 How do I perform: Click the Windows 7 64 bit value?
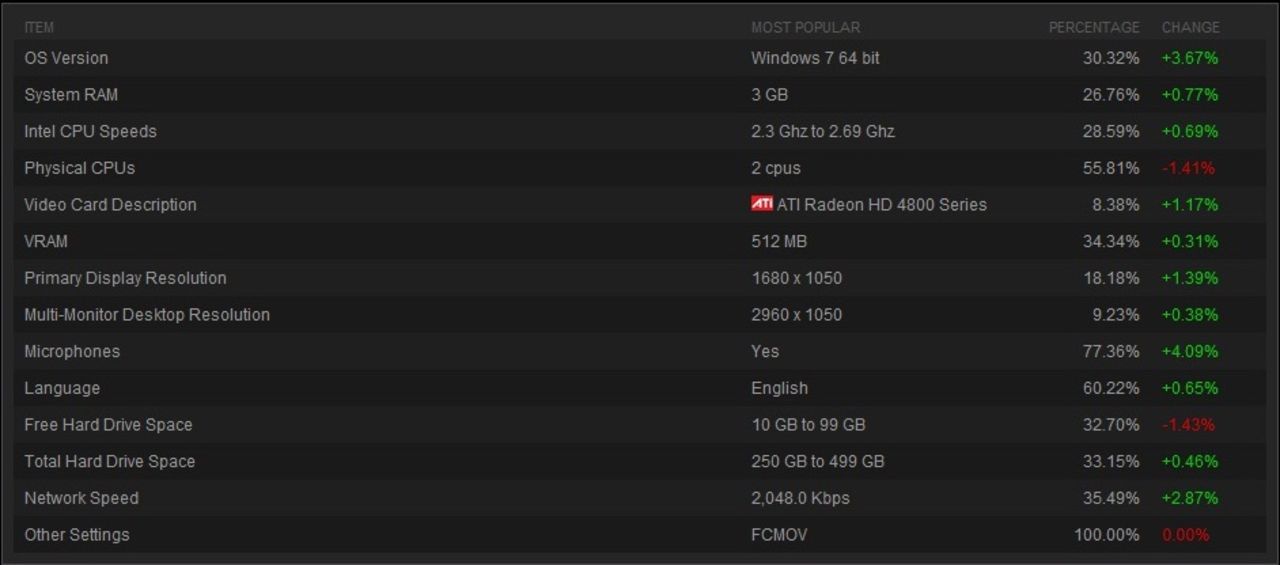pos(815,58)
